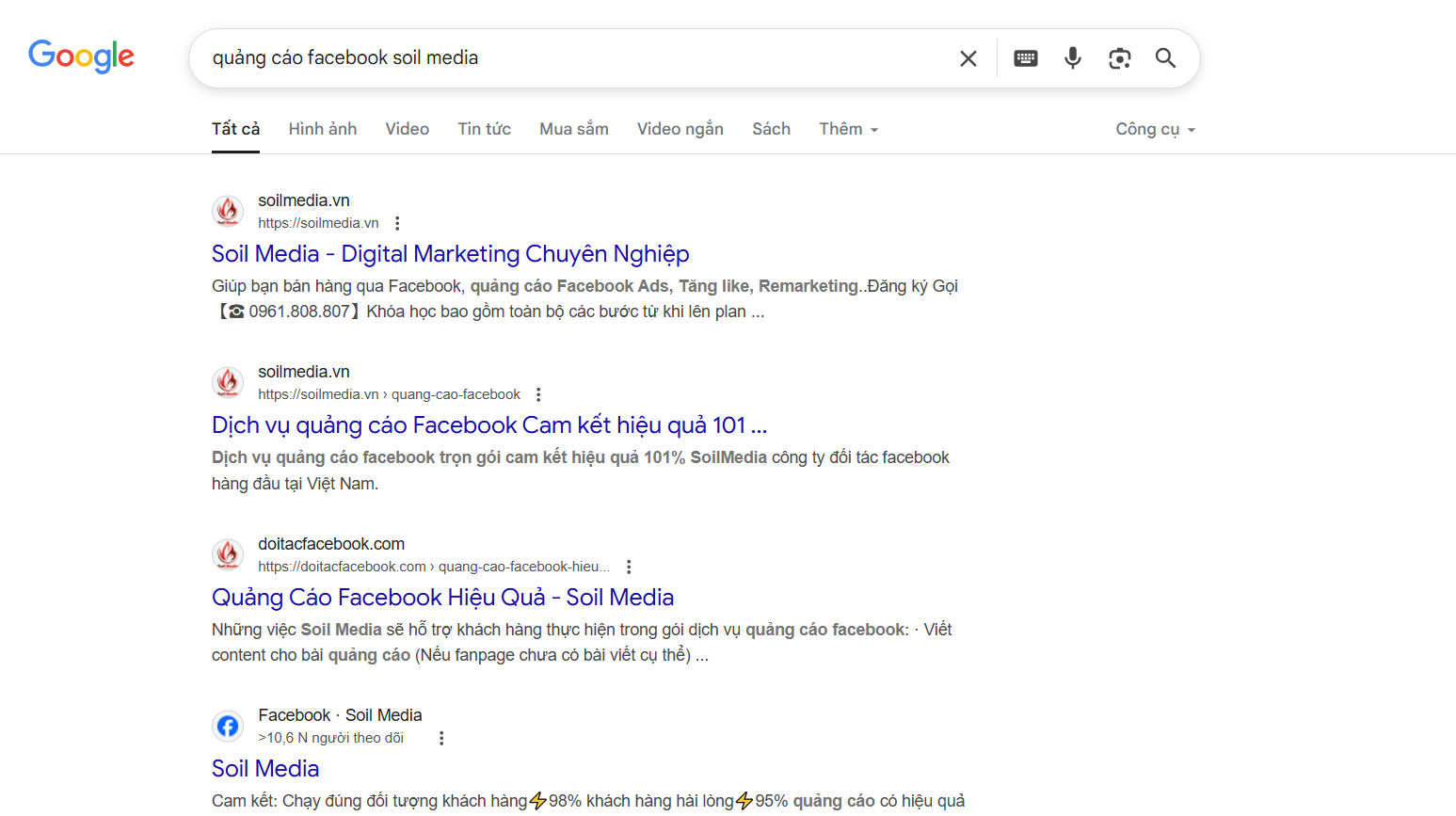
Task: Select the Tất cả tab
Action: 235,129
